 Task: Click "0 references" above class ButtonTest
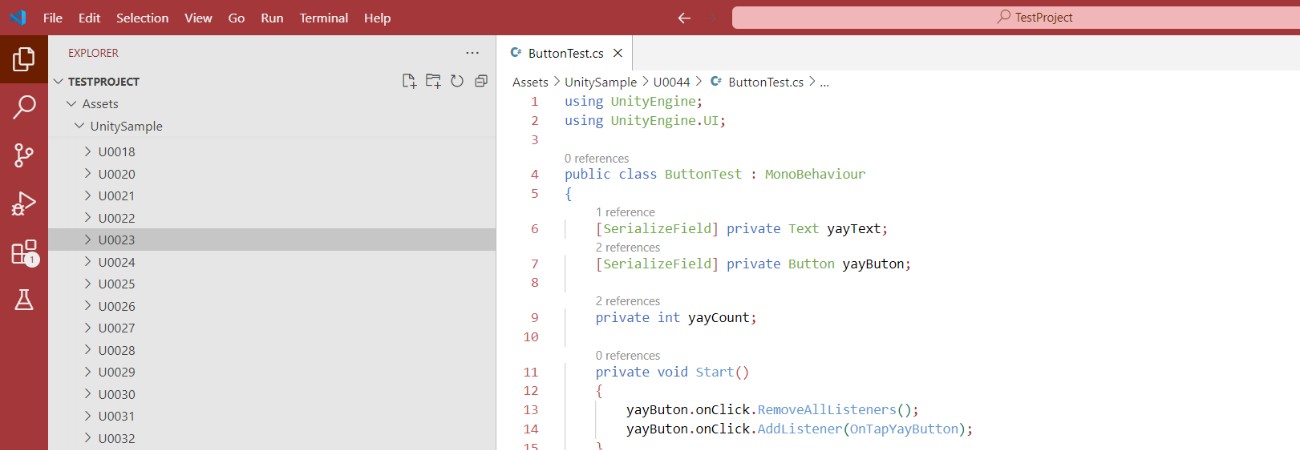pos(597,158)
